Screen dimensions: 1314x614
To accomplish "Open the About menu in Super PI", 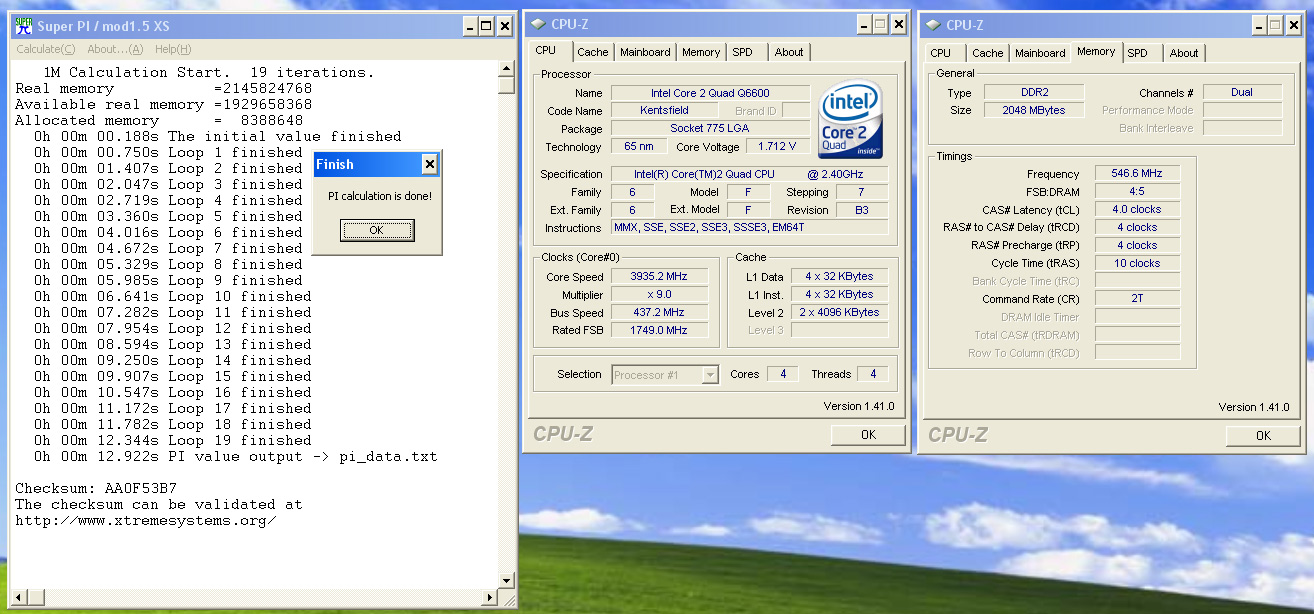I will point(115,49).
